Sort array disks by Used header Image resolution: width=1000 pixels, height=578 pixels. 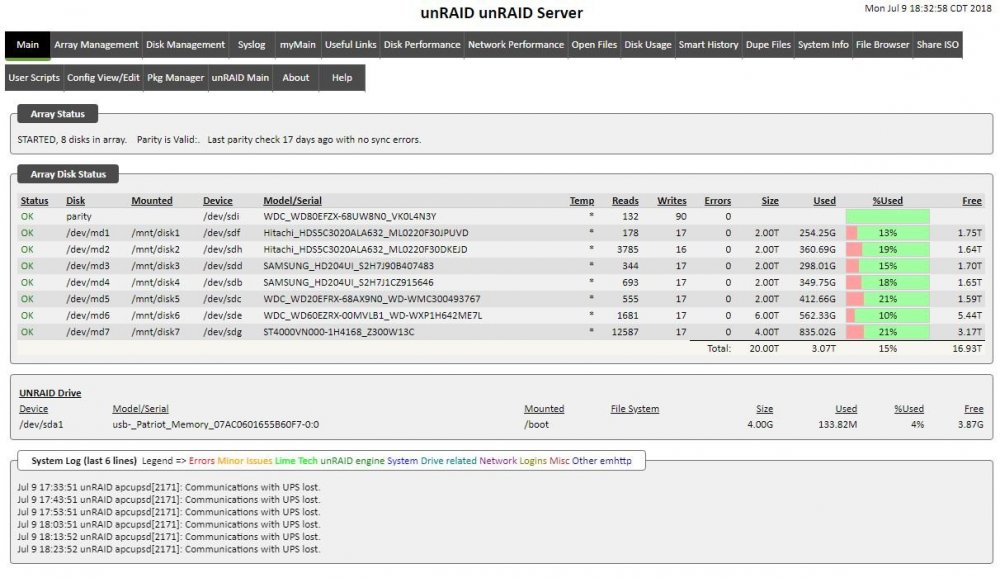pos(824,200)
